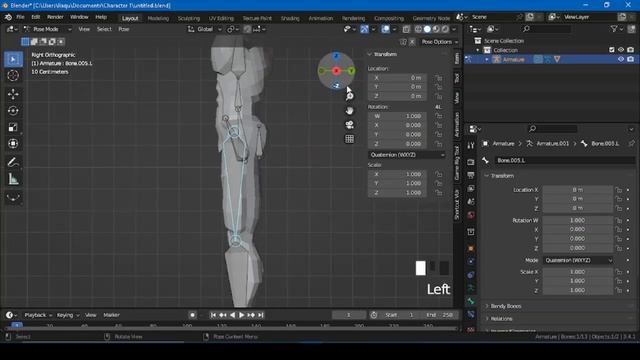Lock Location X in sidebar

click(x=438, y=78)
